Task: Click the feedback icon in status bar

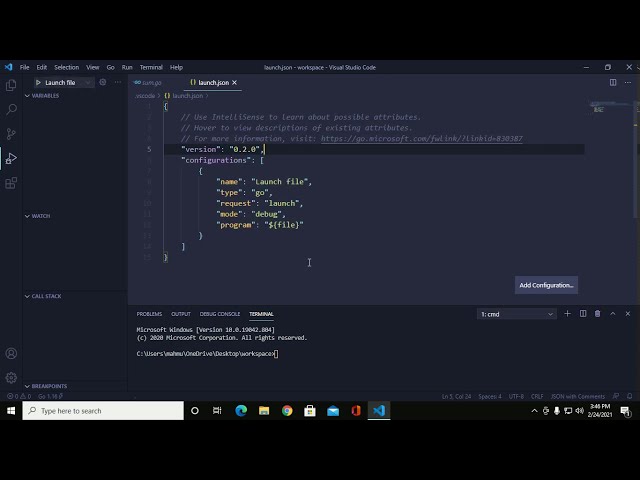Action: [x=616, y=396]
